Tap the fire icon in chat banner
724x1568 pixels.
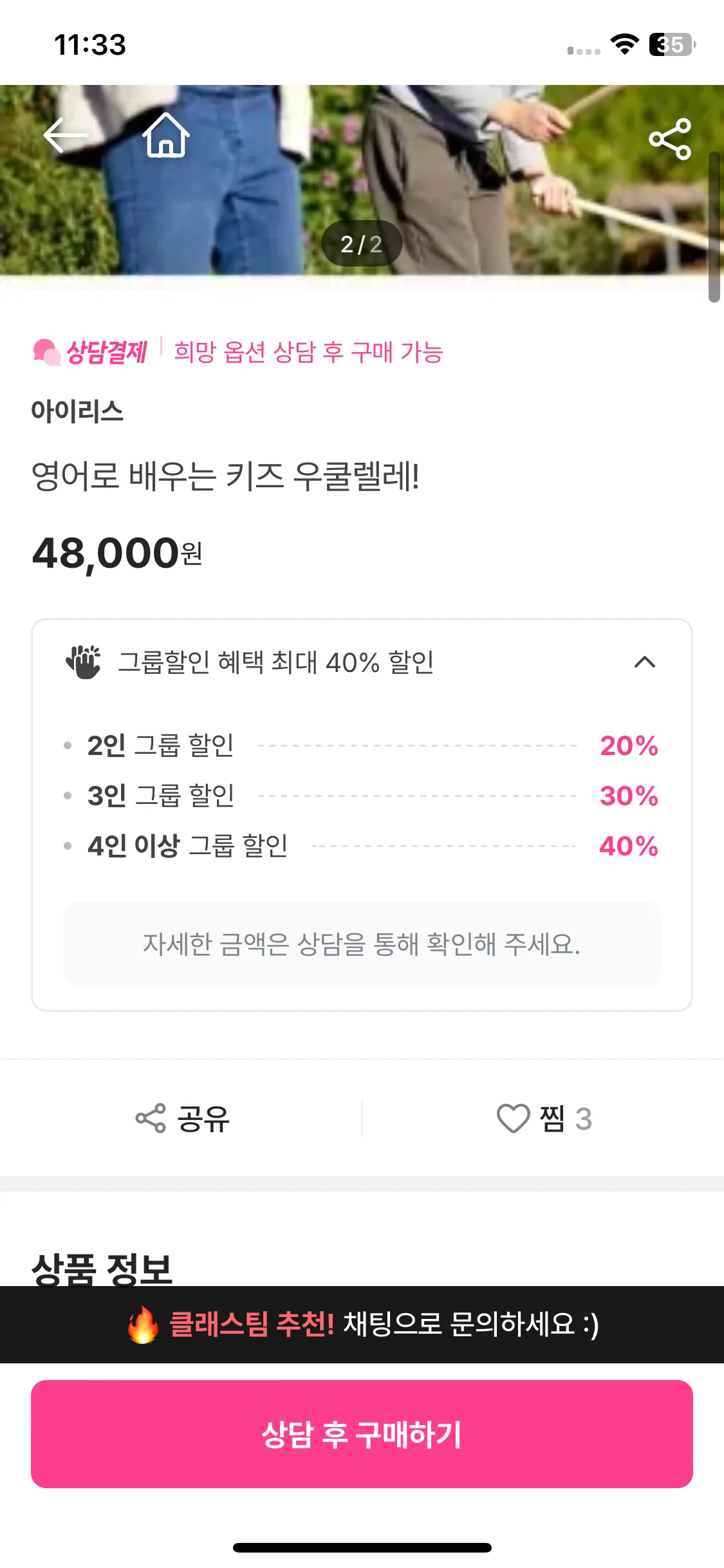coord(143,1325)
